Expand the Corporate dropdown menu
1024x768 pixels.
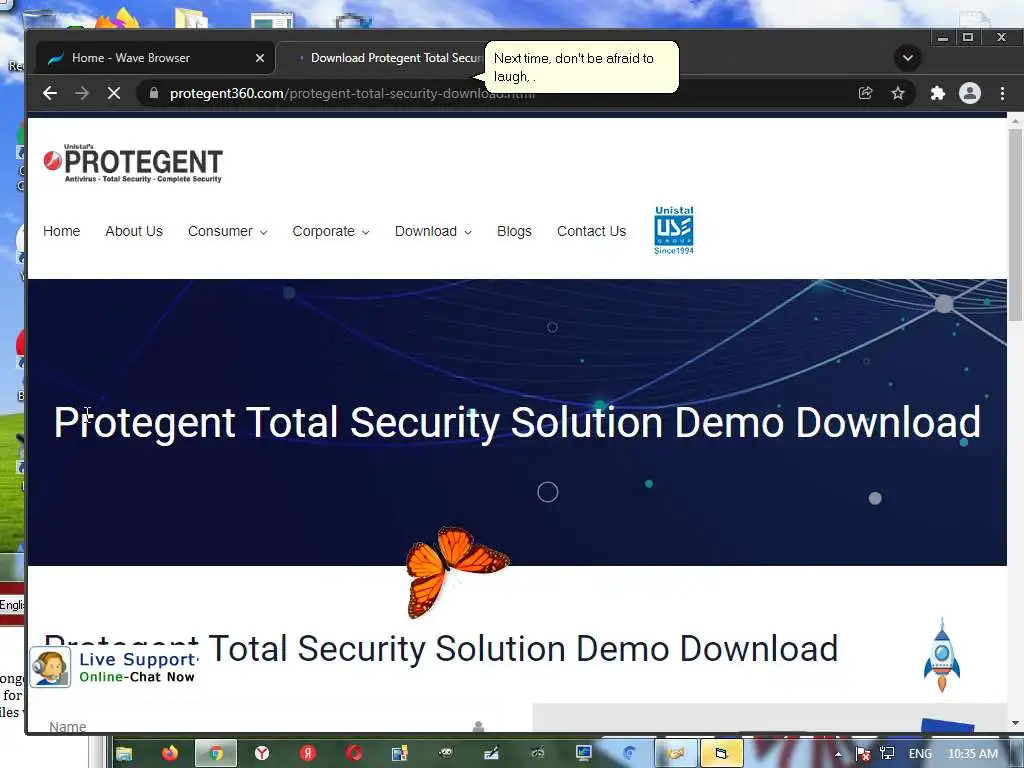coord(330,231)
